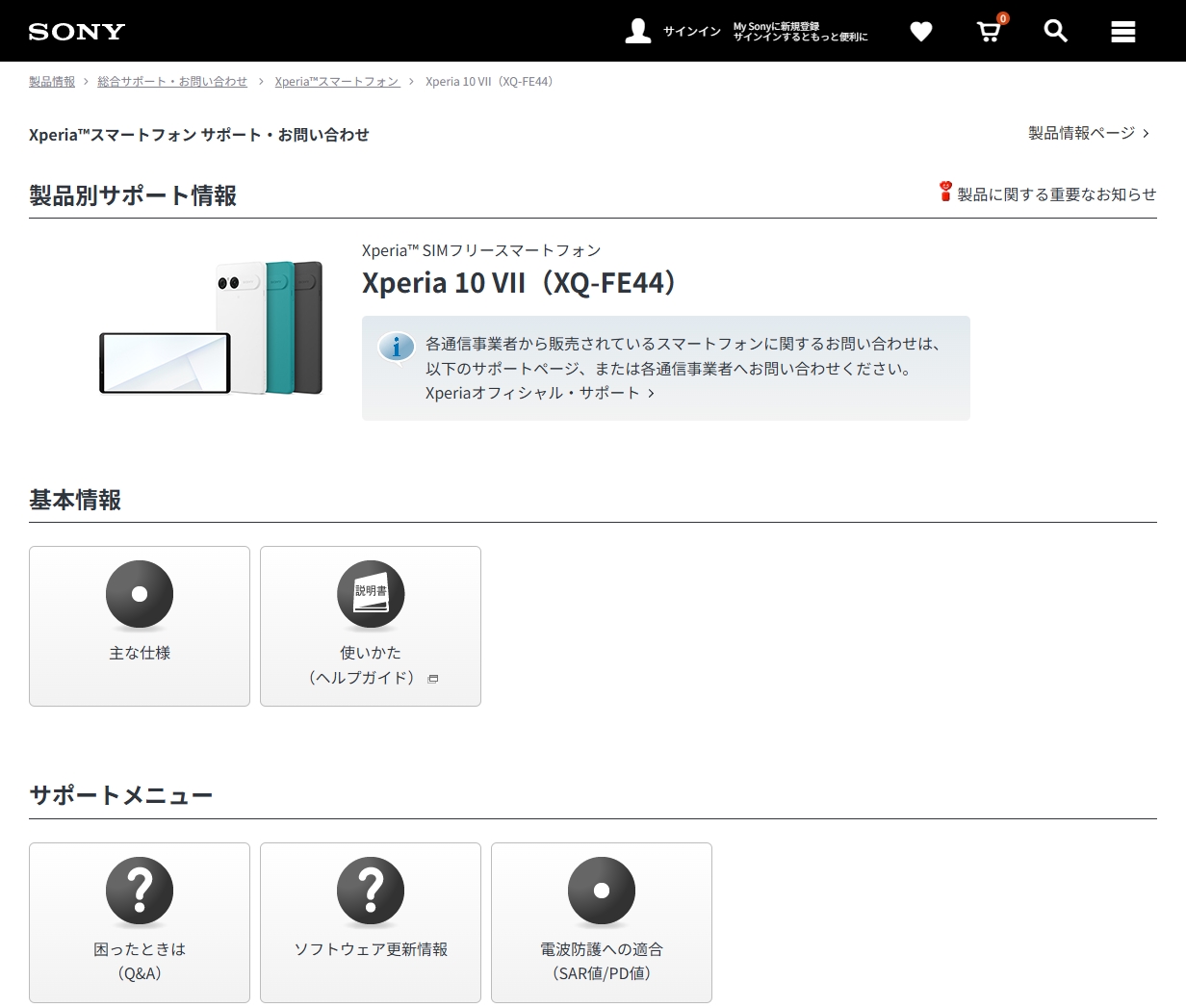Viewport: 1186px width, 1008px height.
Task: Open 電波防護への適合 SAR tile
Action: tap(602, 922)
